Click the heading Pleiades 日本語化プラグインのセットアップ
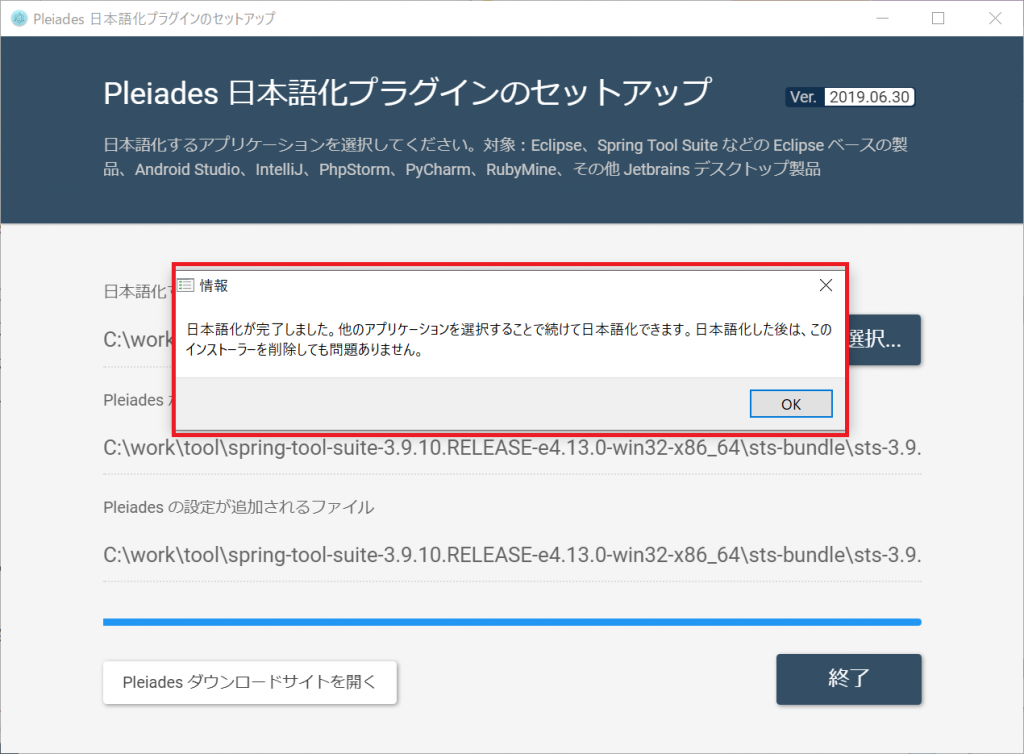Screen dimensions: 1024x754 [x=407, y=92]
